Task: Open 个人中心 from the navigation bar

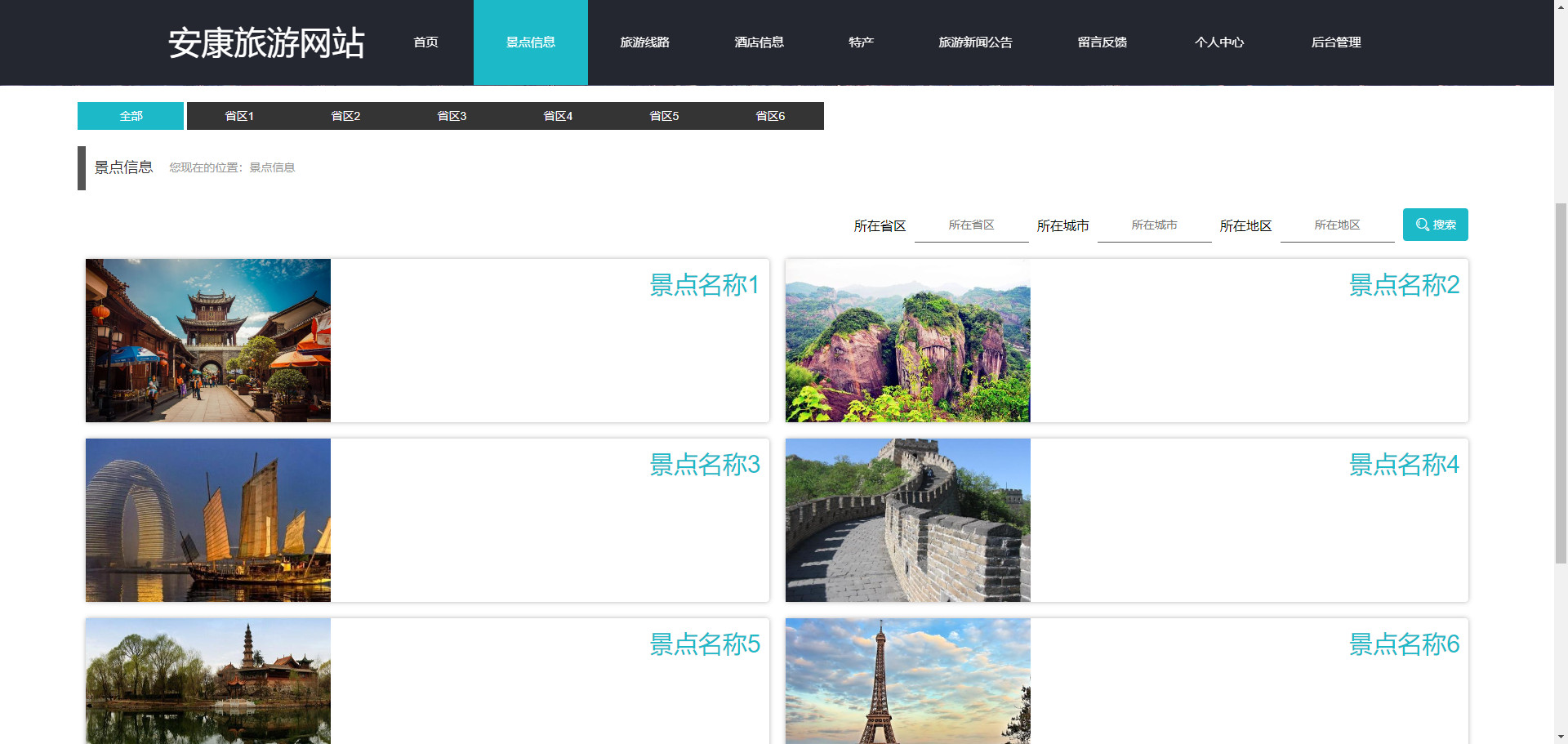Action: point(1218,42)
